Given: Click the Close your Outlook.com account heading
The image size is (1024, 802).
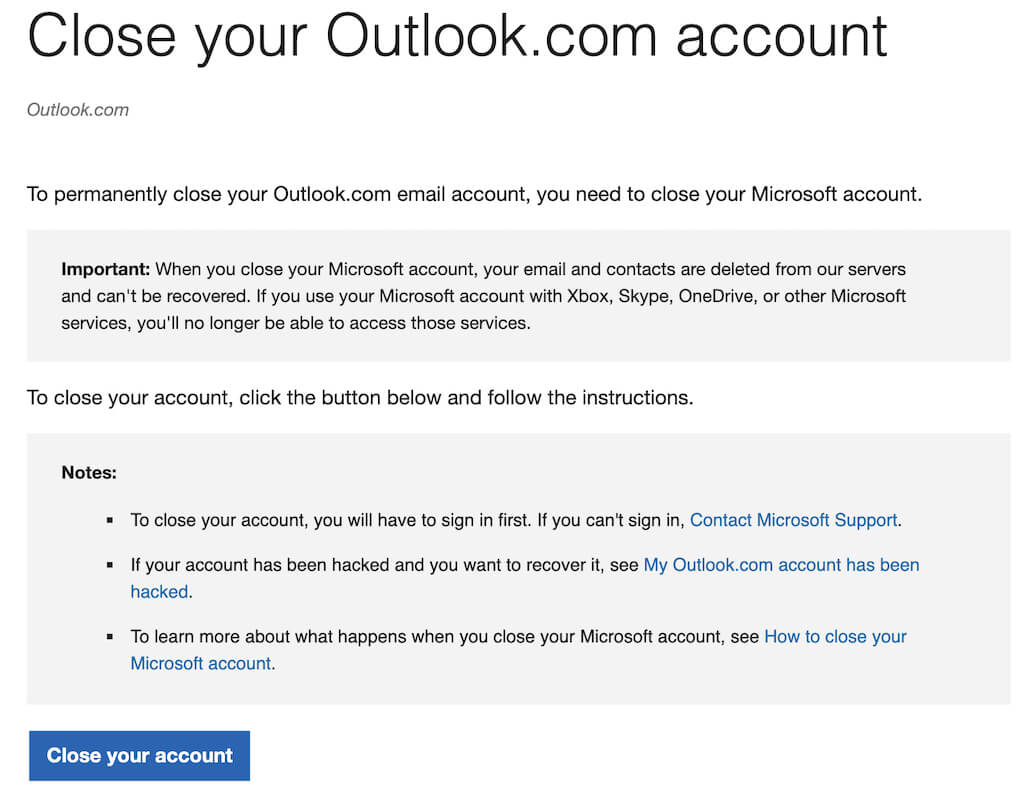Looking at the screenshot, I should pyautogui.click(x=457, y=37).
